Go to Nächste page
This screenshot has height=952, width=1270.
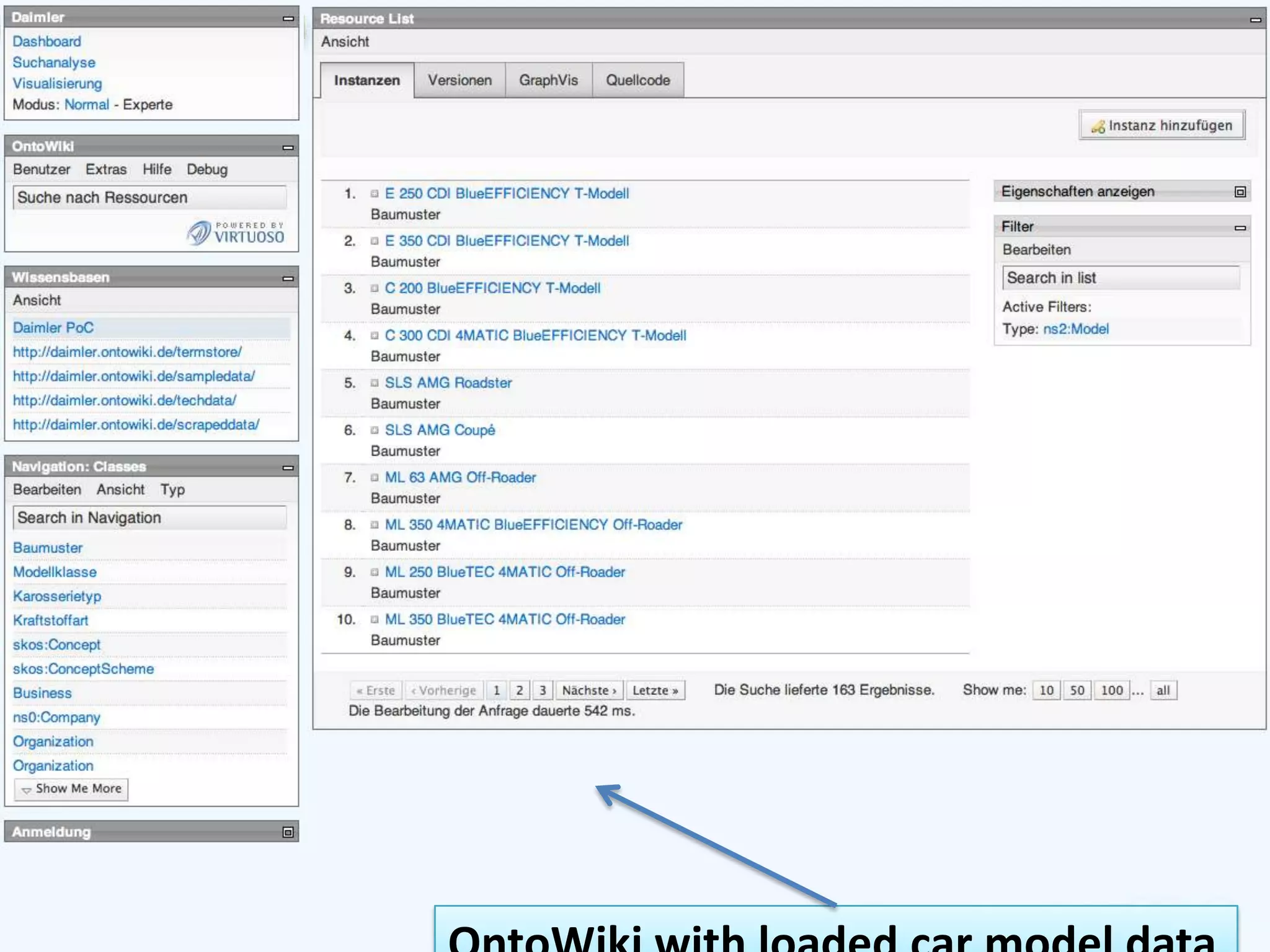pyautogui.click(x=589, y=690)
